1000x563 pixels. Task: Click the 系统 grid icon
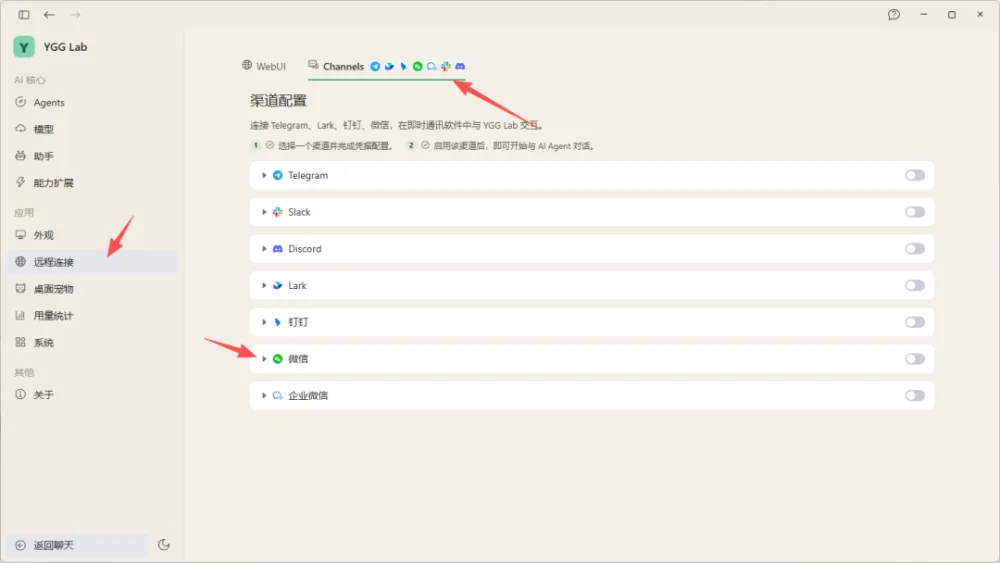(20, 342)
